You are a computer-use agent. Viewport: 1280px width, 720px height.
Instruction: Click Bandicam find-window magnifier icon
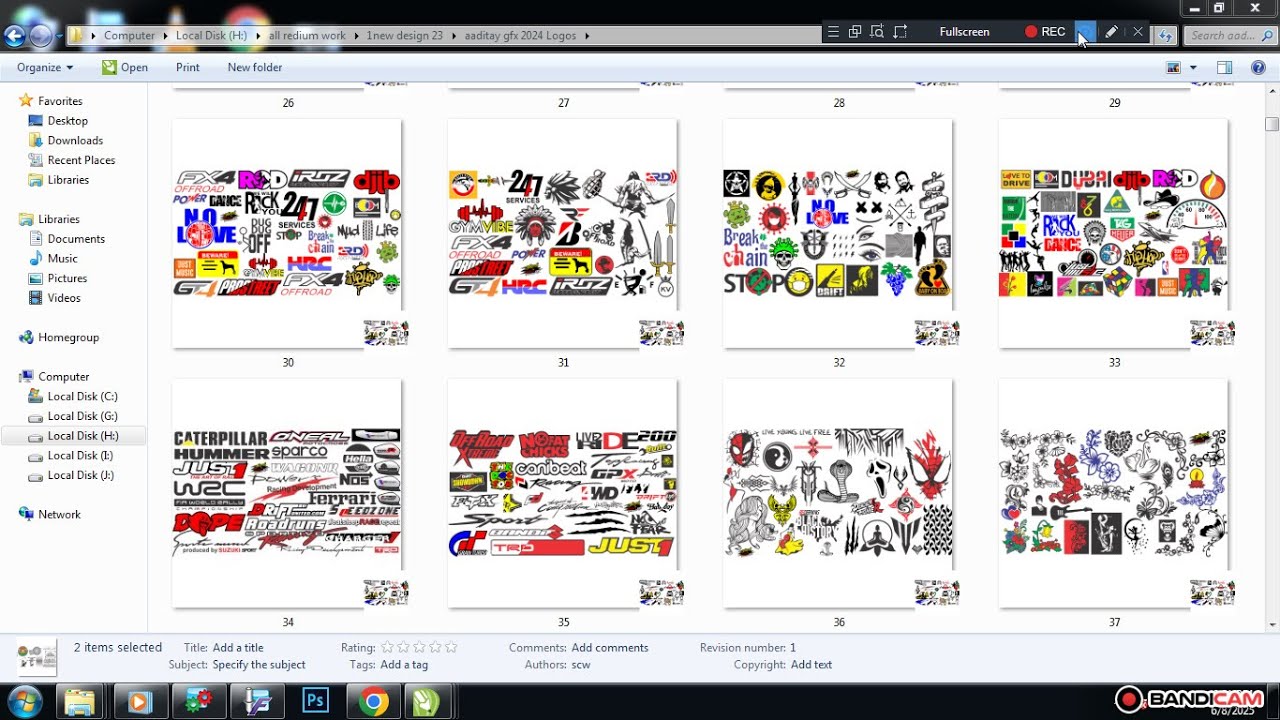point(877,32)
